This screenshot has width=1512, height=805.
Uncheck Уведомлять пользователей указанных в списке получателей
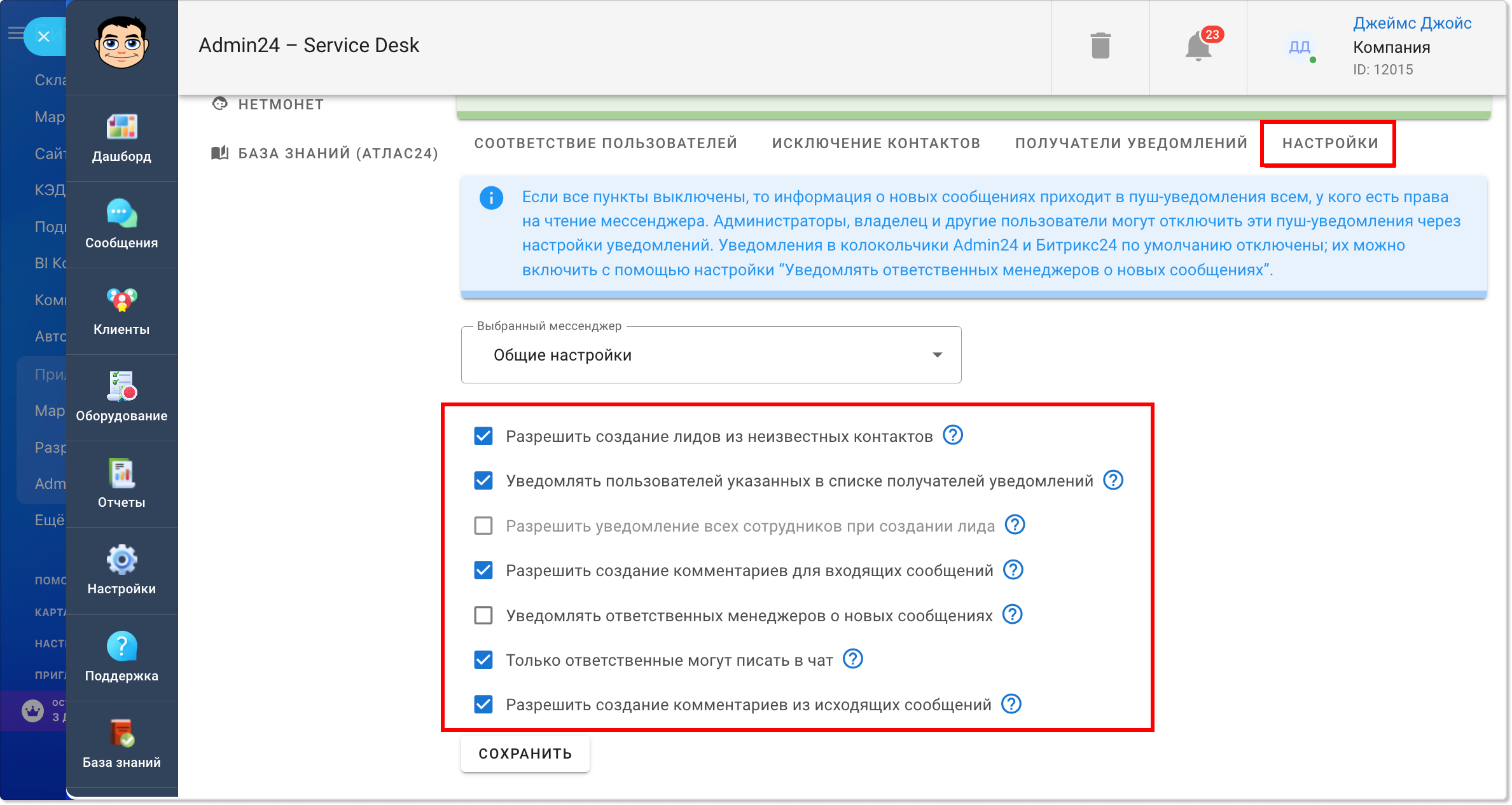click(x=483, y=481)
